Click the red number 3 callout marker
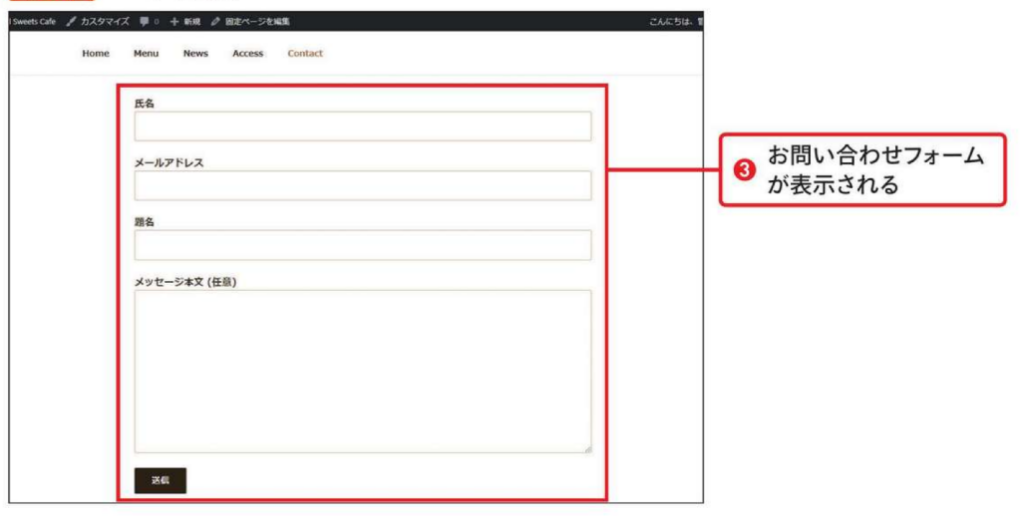Viewport: 1024px width, 516px height. point(743,171)
